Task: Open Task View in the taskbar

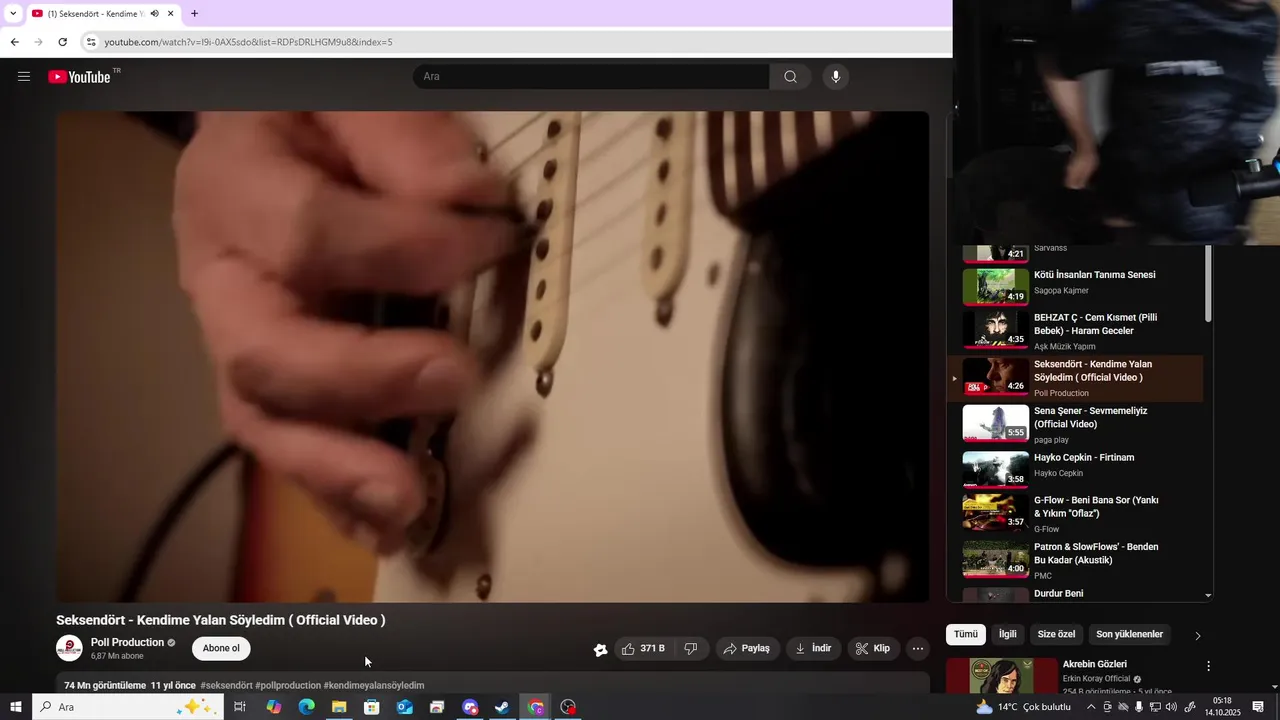Action: (x=240, y=707)
